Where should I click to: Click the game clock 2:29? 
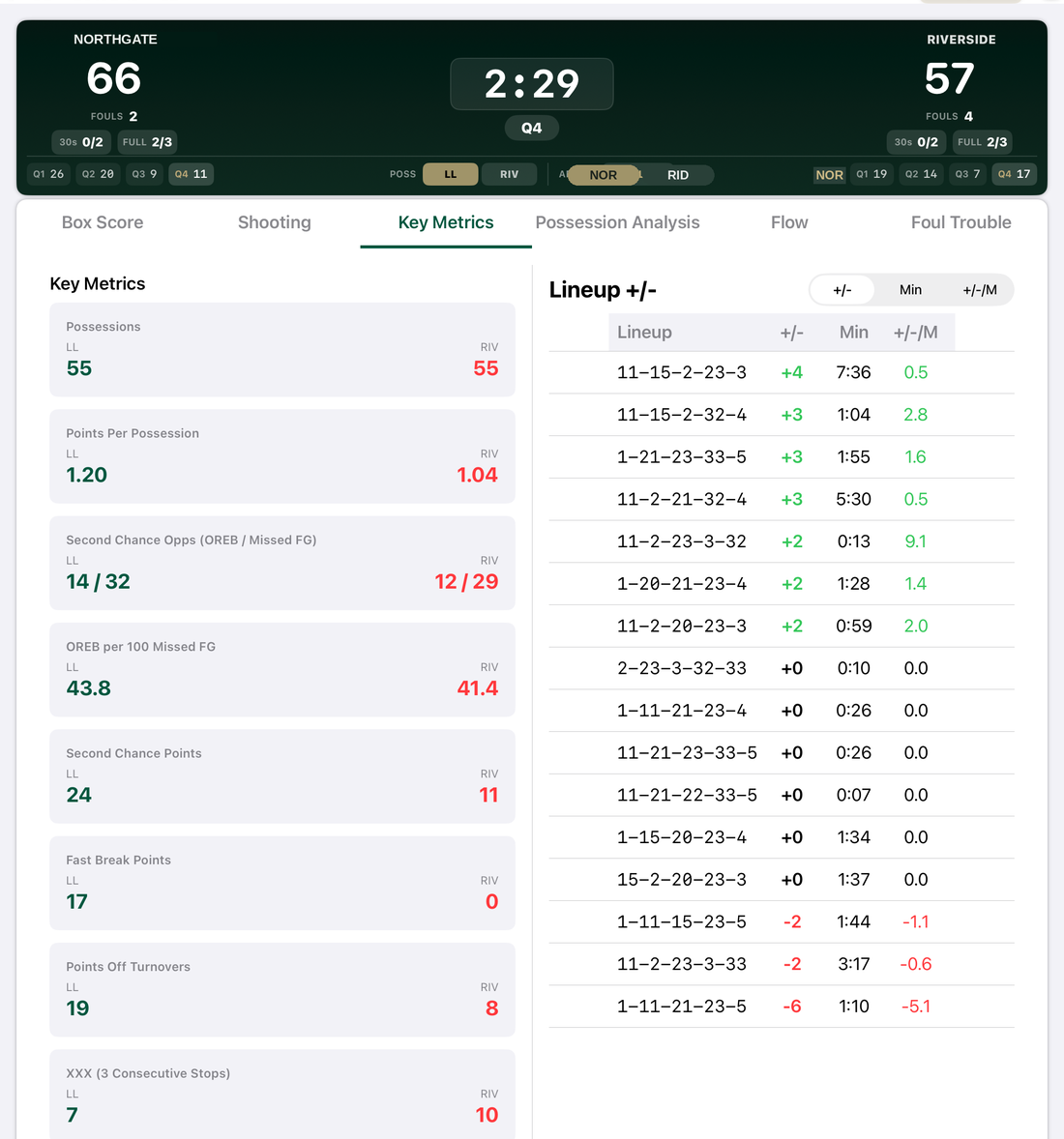(x=532, y=83)
